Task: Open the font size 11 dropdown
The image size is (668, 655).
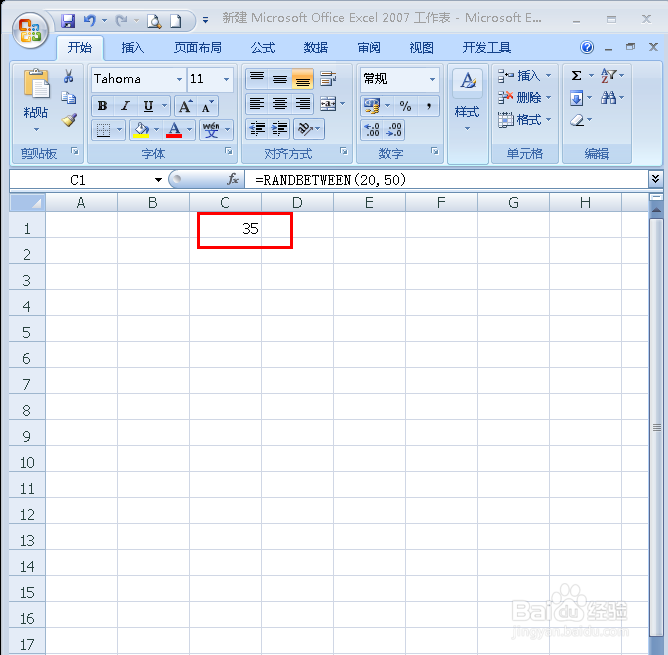Action: [x=226, y=79]
